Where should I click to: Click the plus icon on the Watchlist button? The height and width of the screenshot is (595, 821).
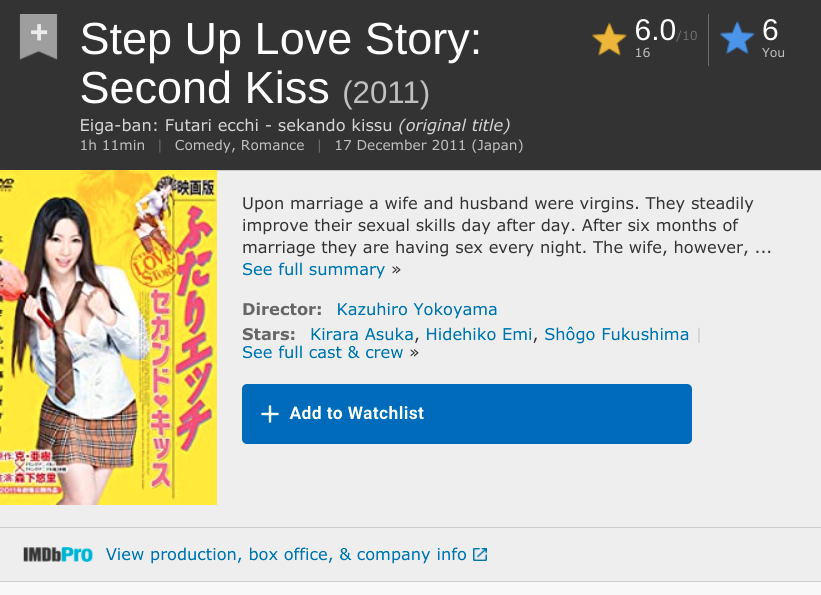(269, 414)
